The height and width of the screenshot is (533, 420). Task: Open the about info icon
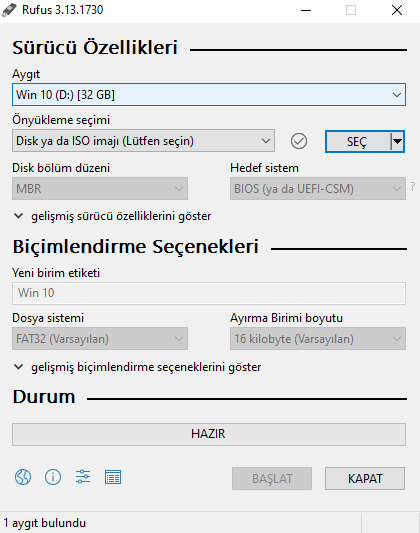[53, 477]
